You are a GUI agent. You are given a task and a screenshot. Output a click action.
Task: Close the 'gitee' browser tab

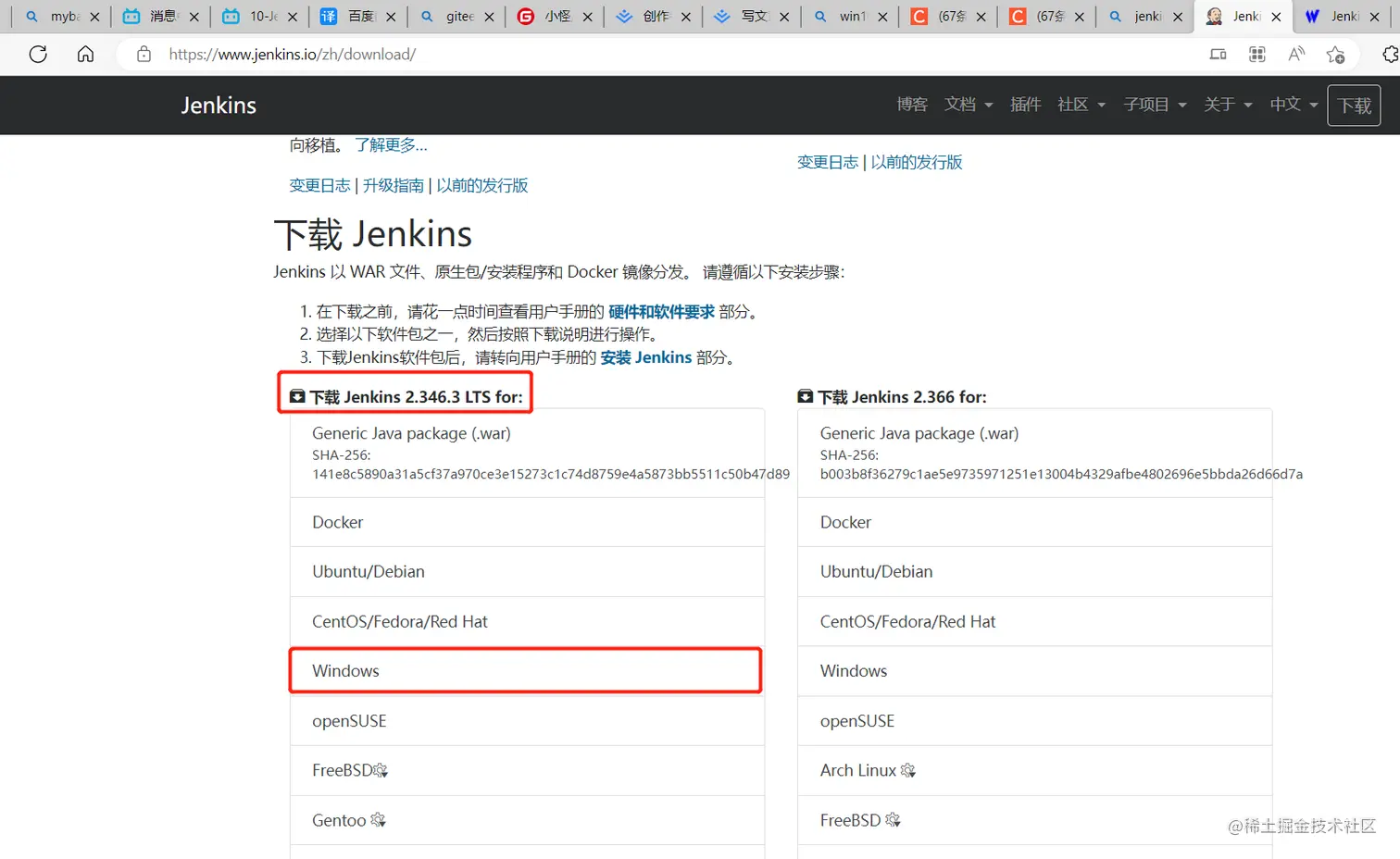[489, 17]
